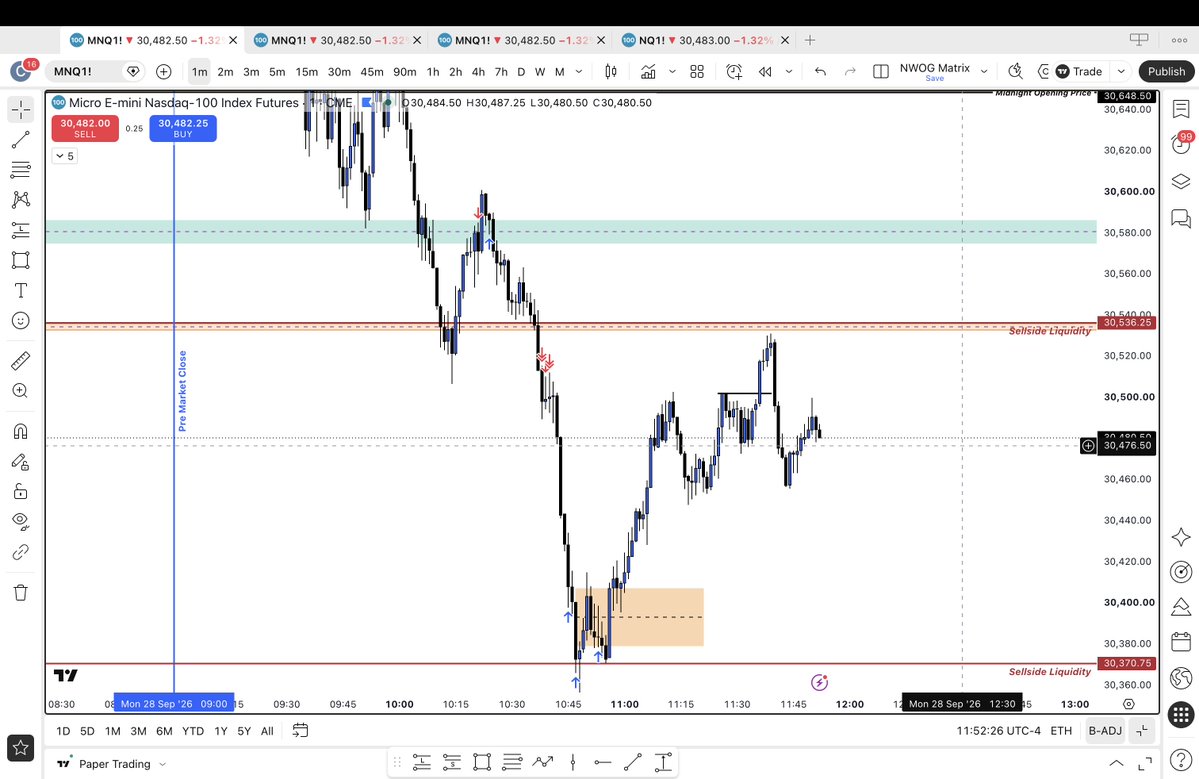
Task: Expand the Trade button chevron
Action: pyautogui.click(x=1121, y=71)
